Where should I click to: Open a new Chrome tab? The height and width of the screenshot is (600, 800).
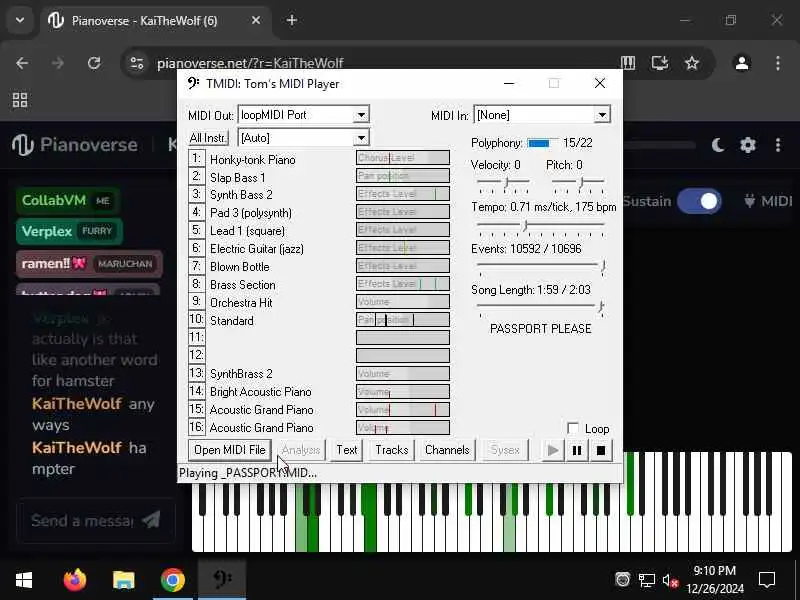coord(292,20)
